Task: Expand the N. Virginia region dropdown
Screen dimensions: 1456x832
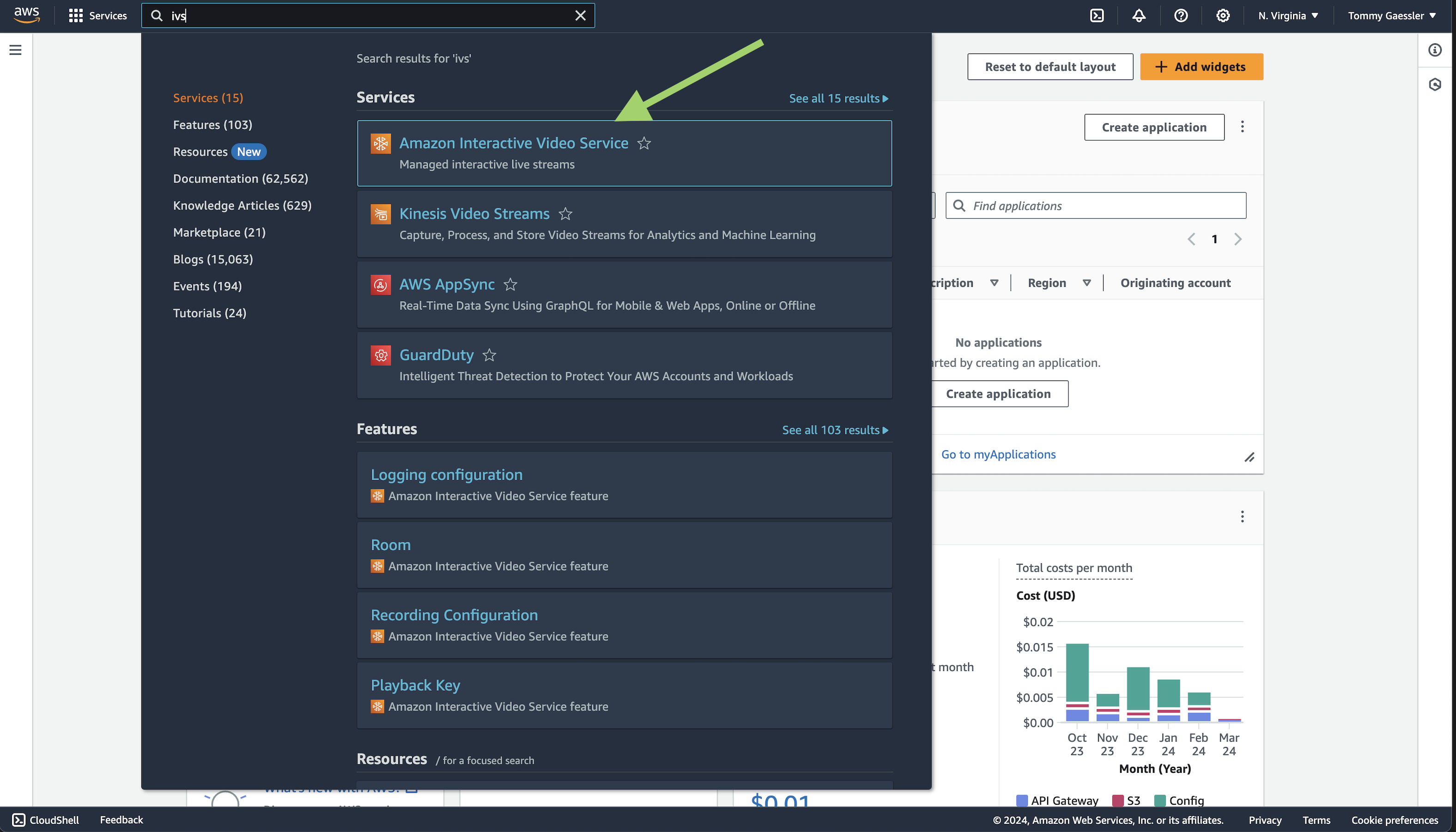Action: coord(1288,15)
